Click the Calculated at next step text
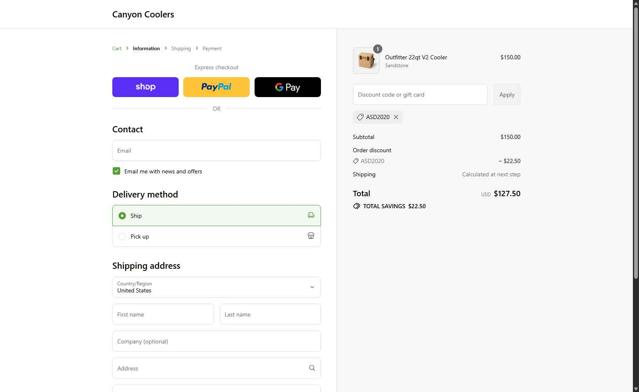This screenshot has height=392, width=639. point(491,174)
